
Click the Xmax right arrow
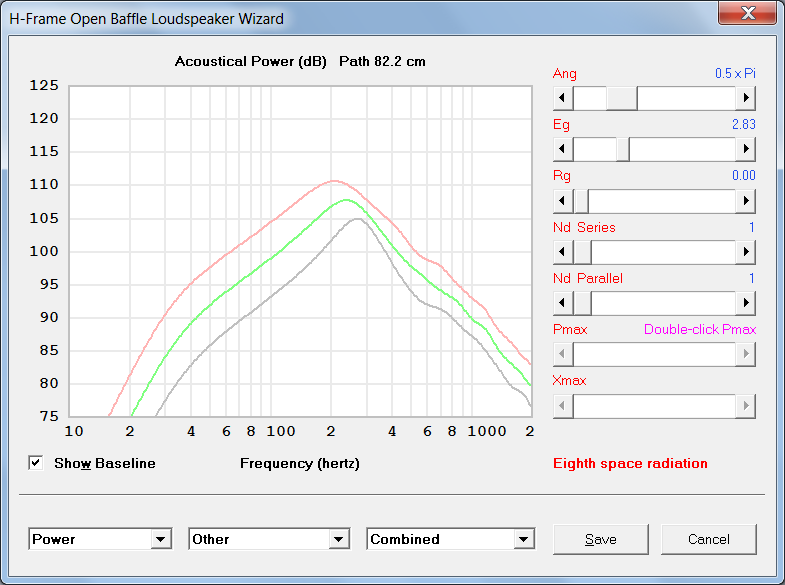tap(745, 406)
